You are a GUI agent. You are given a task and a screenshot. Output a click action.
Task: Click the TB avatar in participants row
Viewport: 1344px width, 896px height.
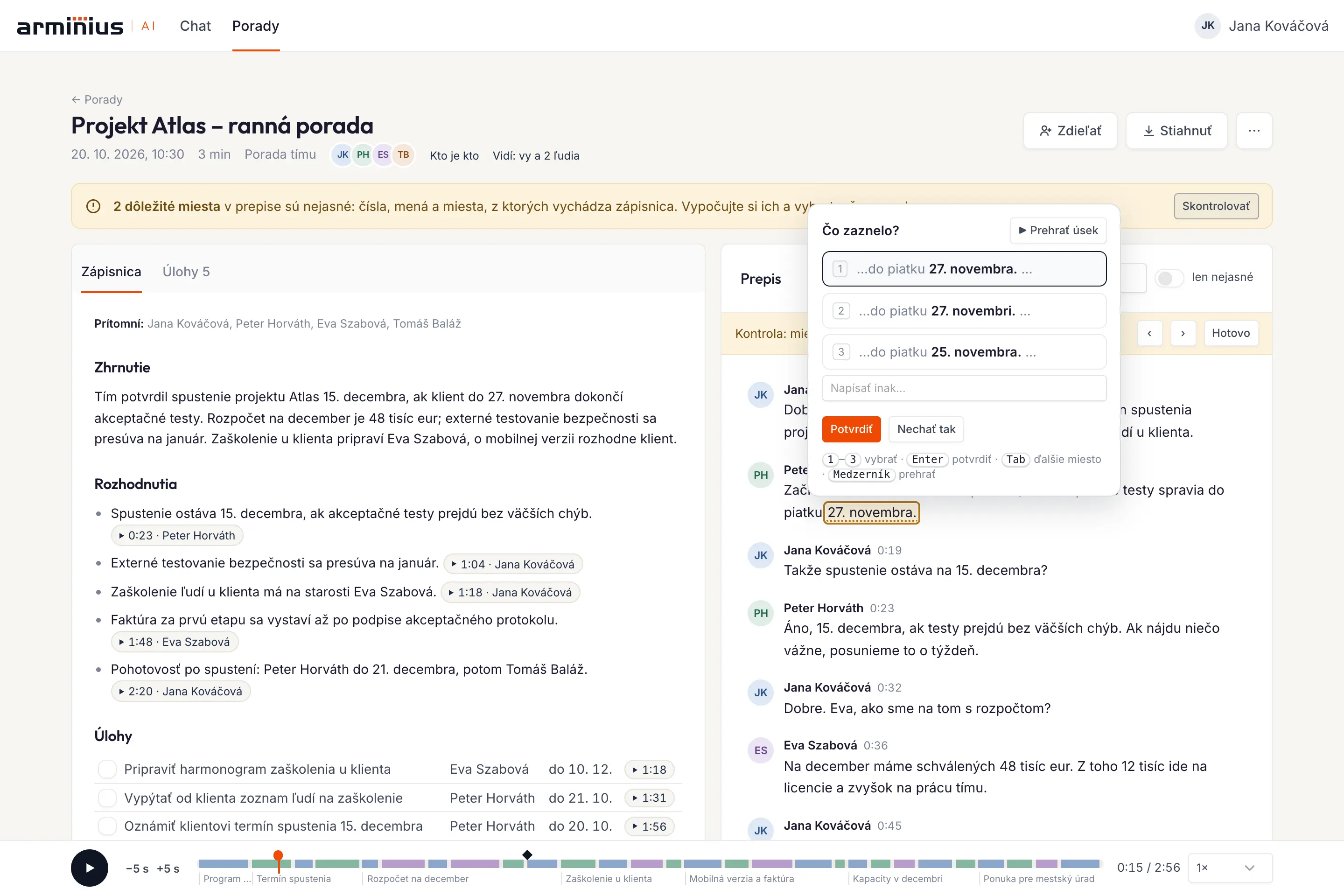pos(403,155)
